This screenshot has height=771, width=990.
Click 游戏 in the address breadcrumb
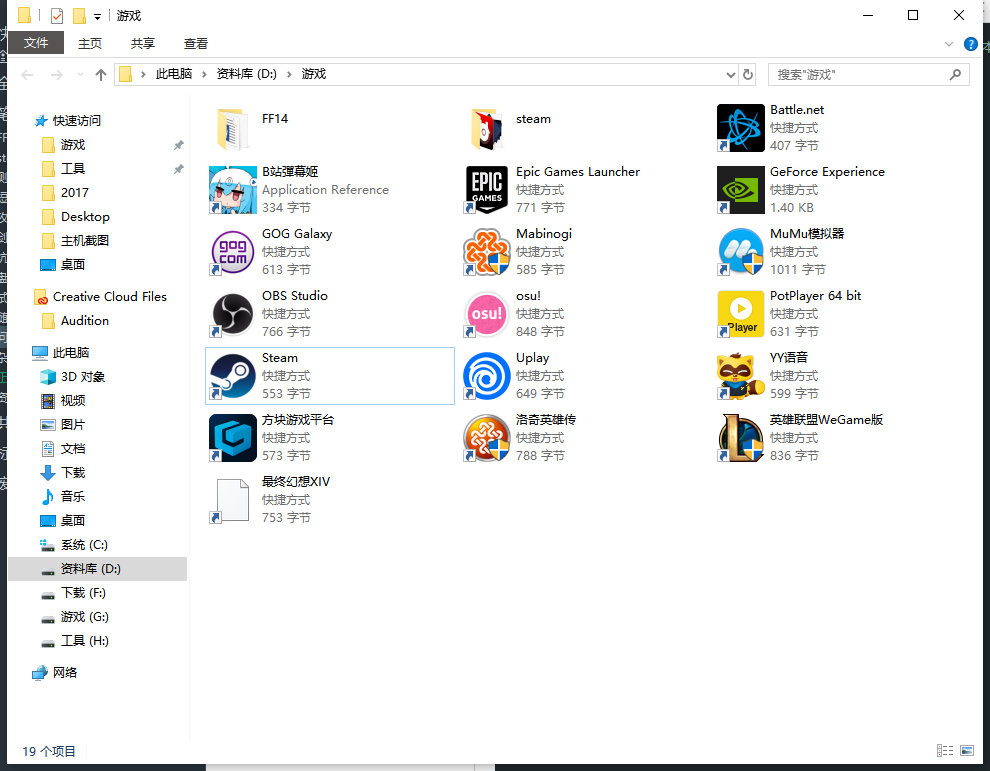314,74
